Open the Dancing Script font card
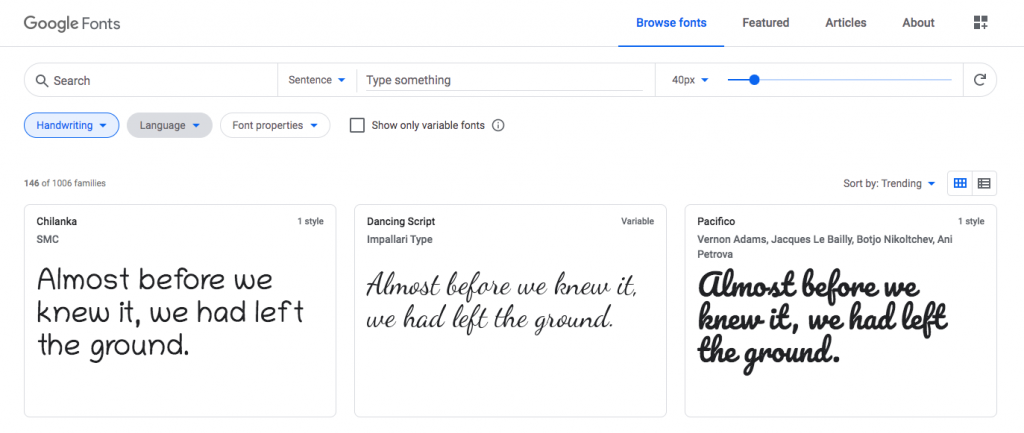This screenshot has width=1024, height=433. [510, 311]
